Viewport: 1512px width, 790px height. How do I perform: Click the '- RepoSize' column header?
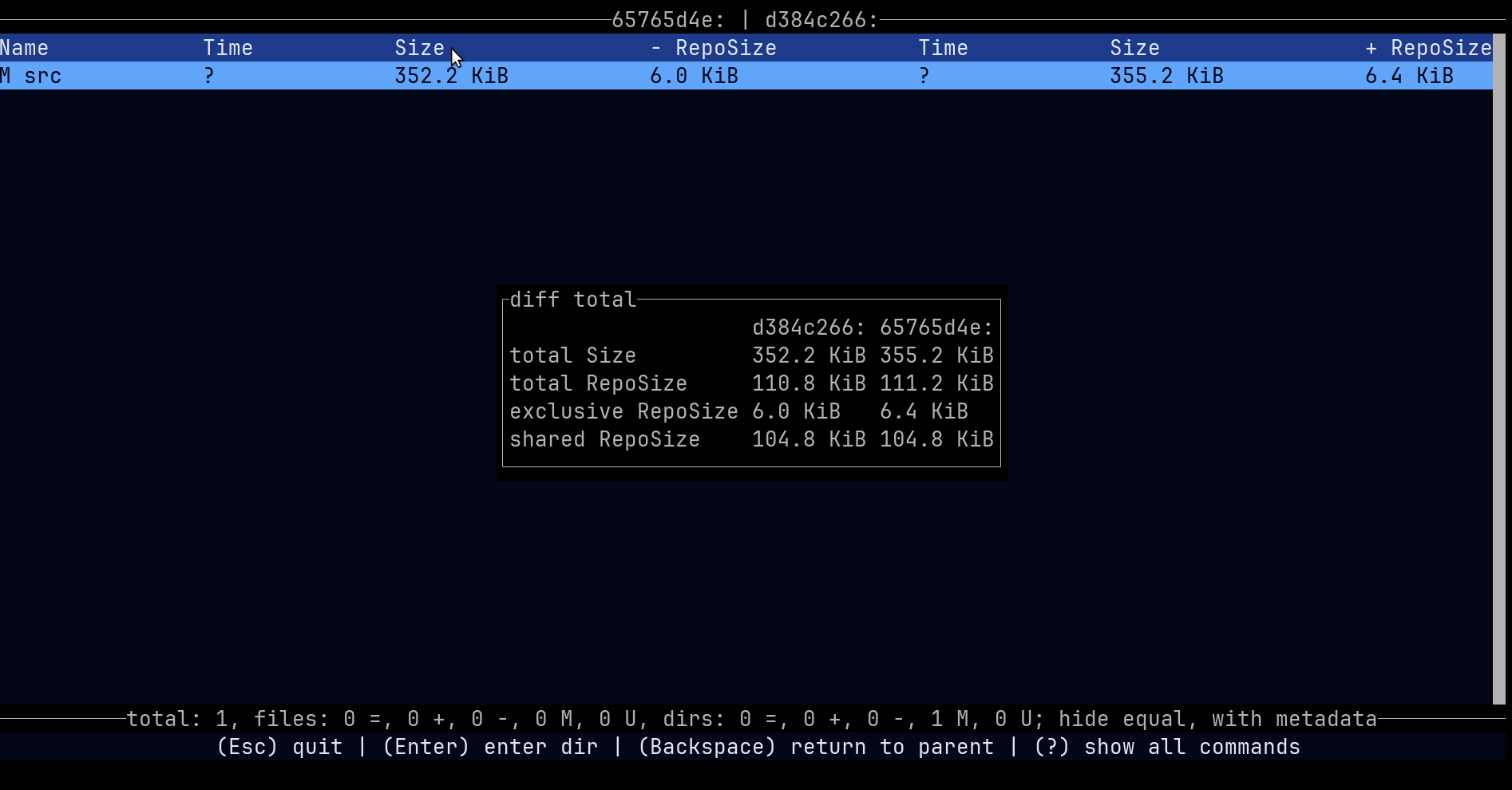pos(713,48)
